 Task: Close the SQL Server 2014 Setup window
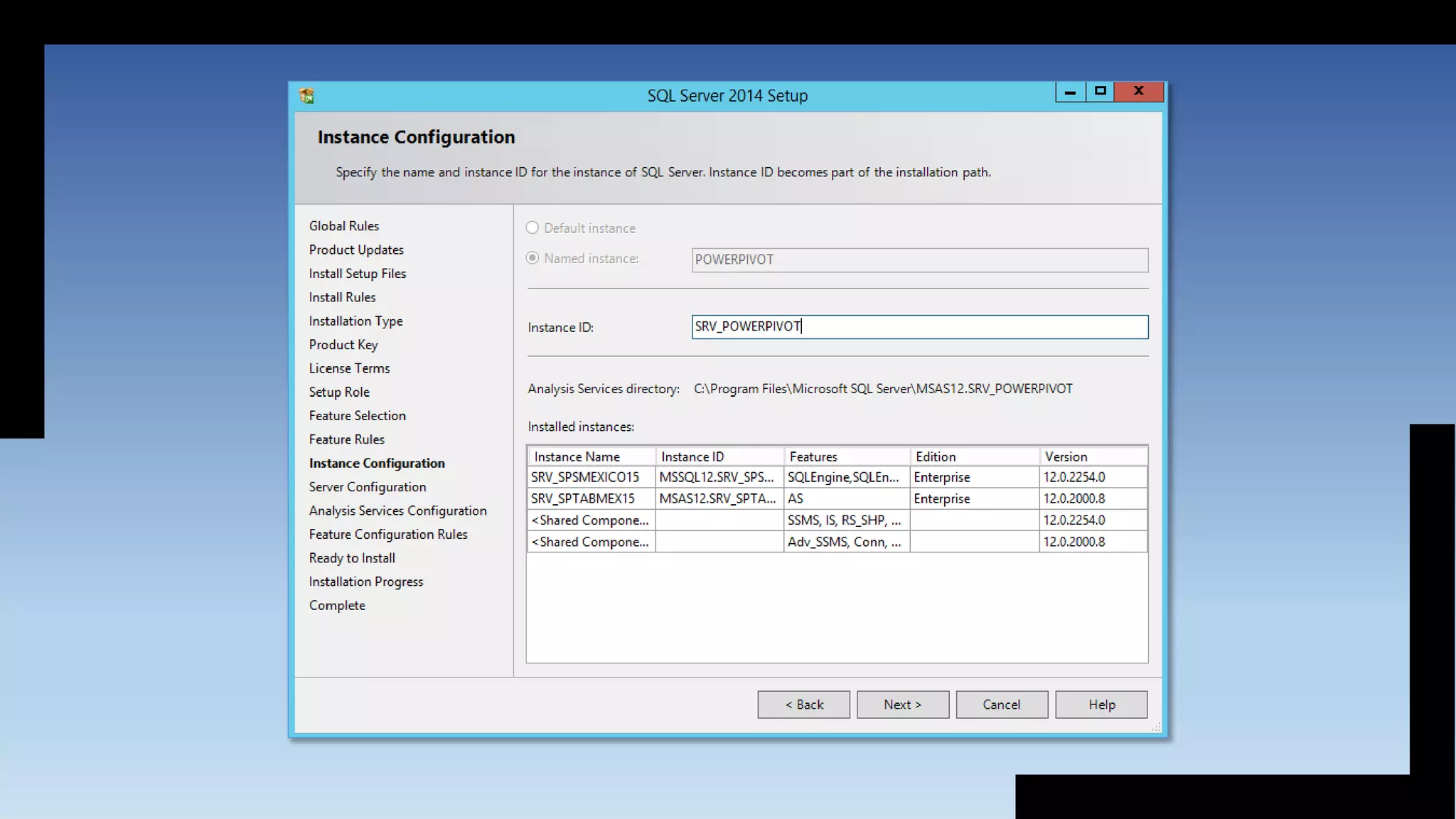click(x=1138, y=92)
